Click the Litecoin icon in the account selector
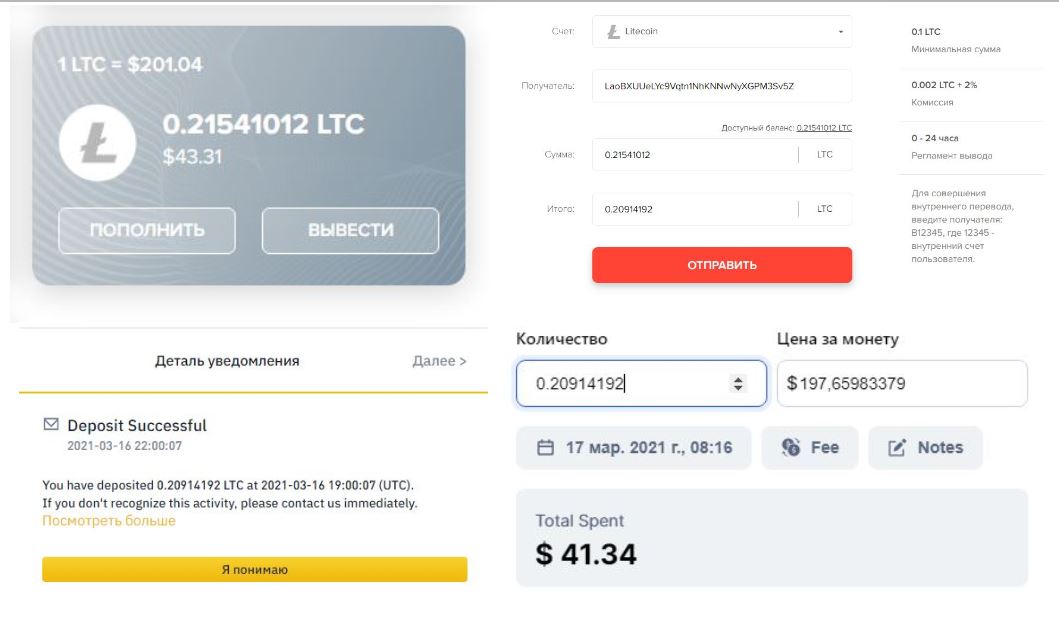The height and width of the screenshot is (634, 1059). tap(614, 32)
